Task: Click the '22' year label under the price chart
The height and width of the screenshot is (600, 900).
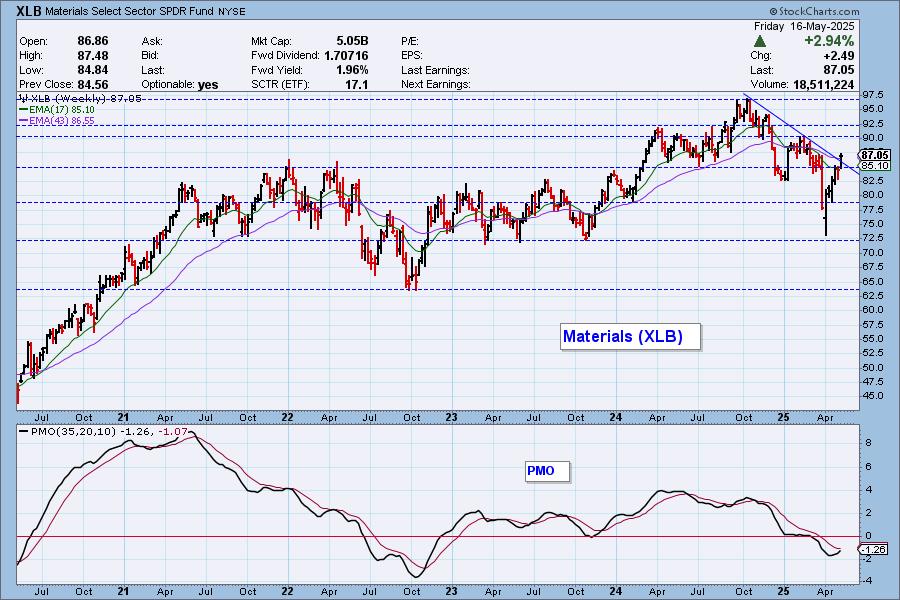Action: pos(288,417)
